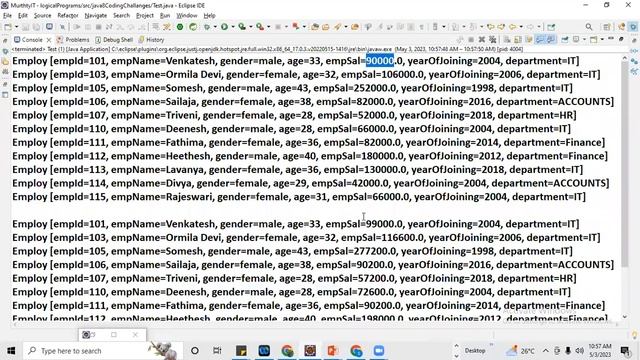Click the Coverage launch icon
The image size is (640, 360).
pyautogui.click(x=242, y=27)
